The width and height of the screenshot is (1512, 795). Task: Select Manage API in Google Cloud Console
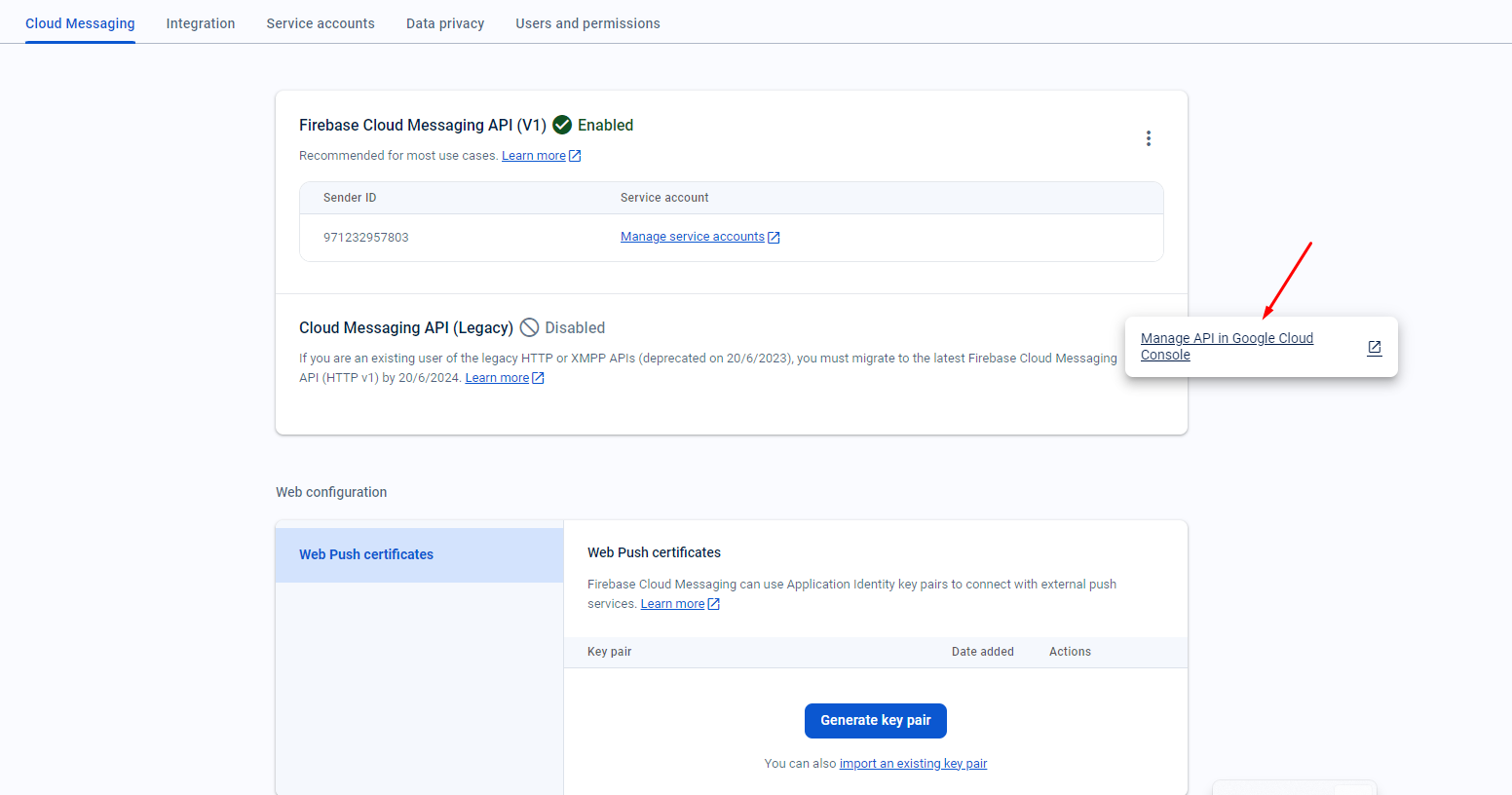coord(1227,346)
